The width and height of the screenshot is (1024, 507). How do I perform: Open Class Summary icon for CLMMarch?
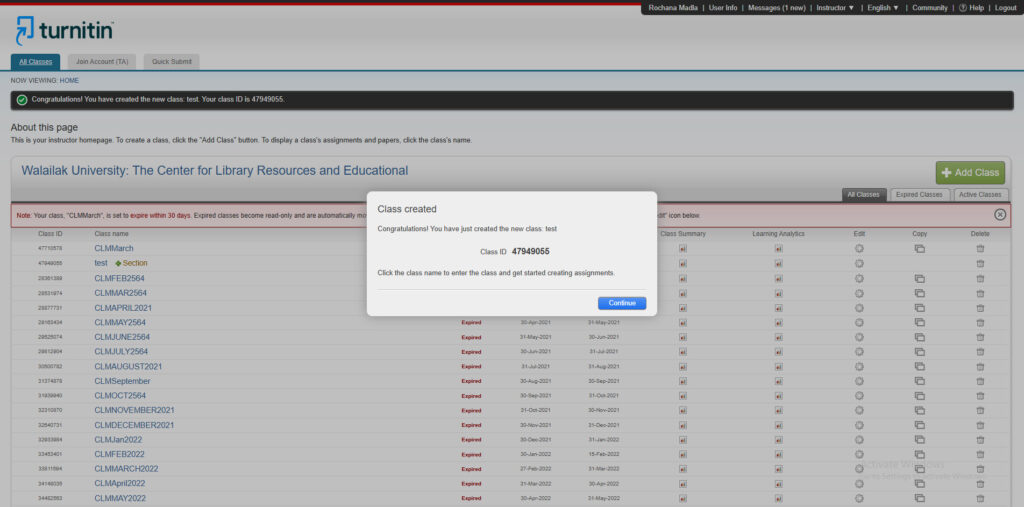point(682,248)
